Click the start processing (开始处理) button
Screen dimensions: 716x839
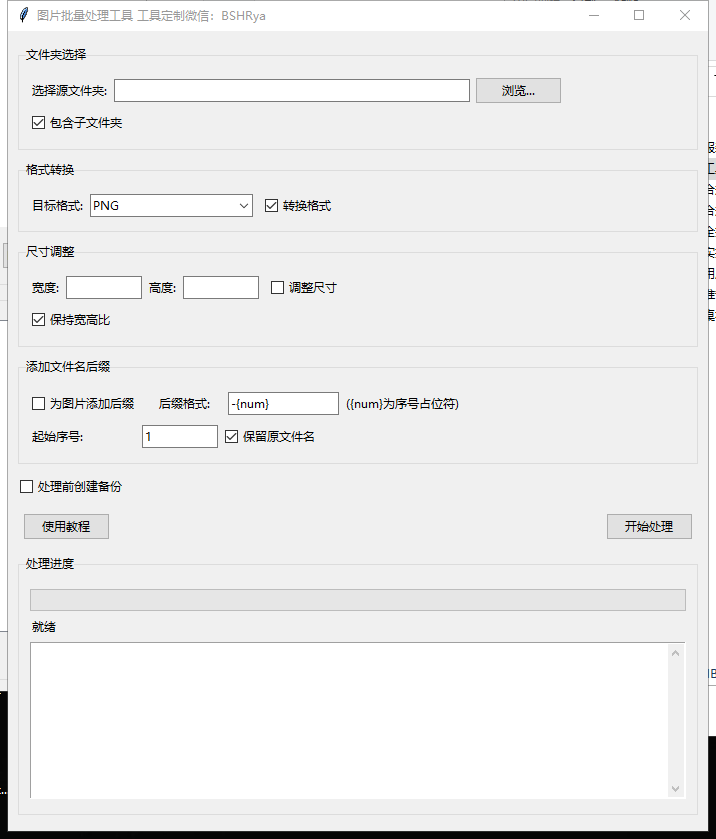click(649, 527)
